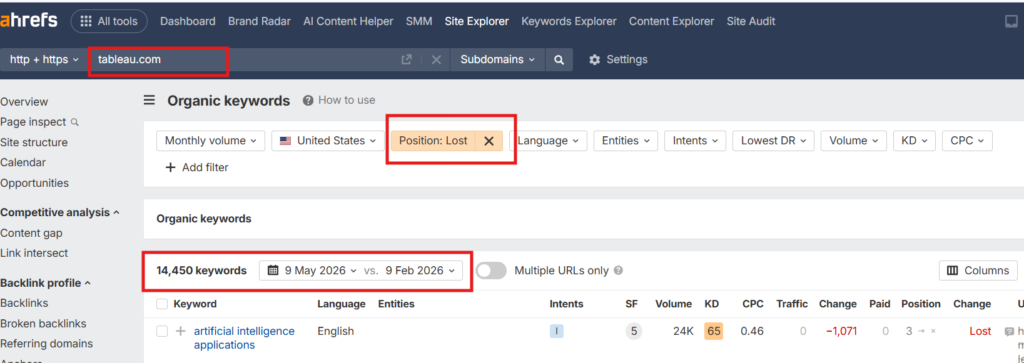Screen dimensions: 1024x363
Task: Open the Volume filter dropdown
Action: 854,140
